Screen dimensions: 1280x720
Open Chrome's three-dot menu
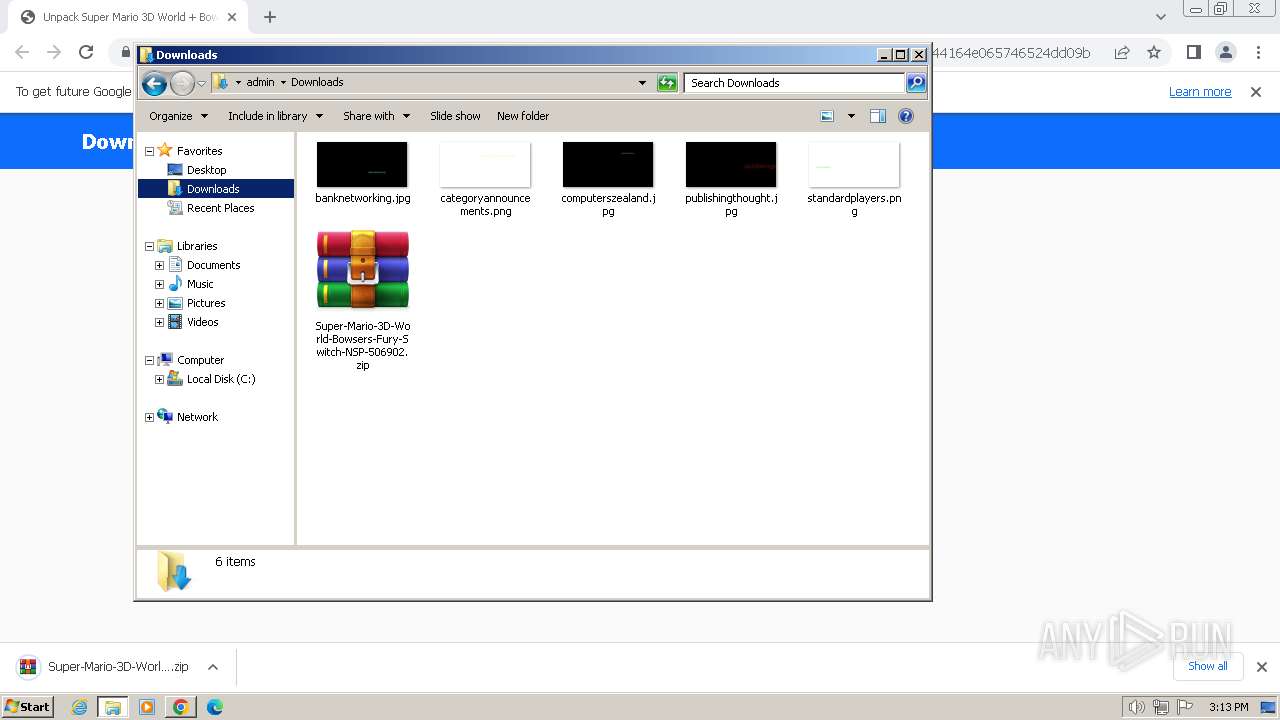1256,52
